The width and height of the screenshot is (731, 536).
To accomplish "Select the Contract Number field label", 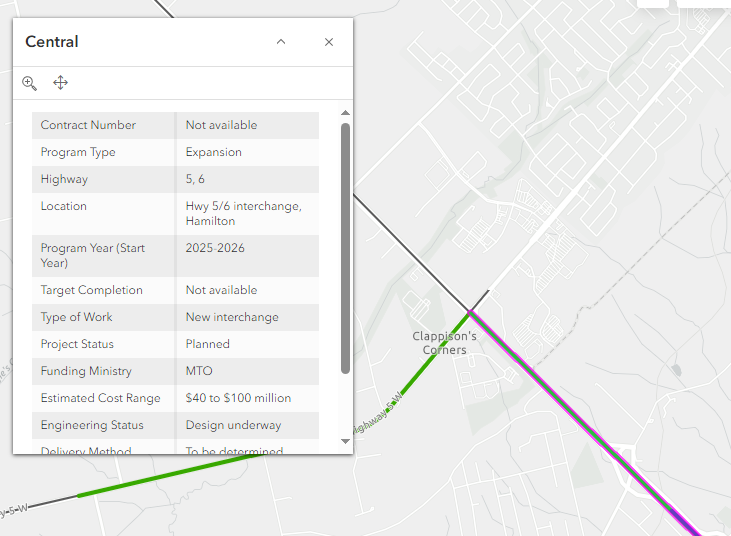I will (x=88, y=125).
